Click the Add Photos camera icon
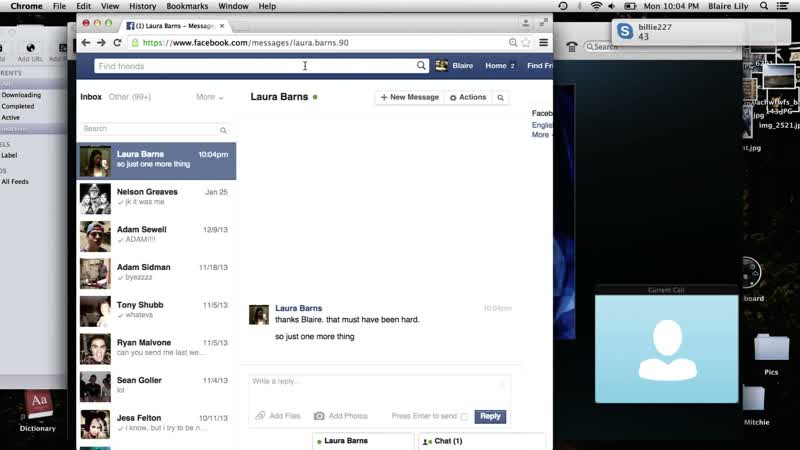800x450 pixels. pyautogui.click(x=319, y=416)
